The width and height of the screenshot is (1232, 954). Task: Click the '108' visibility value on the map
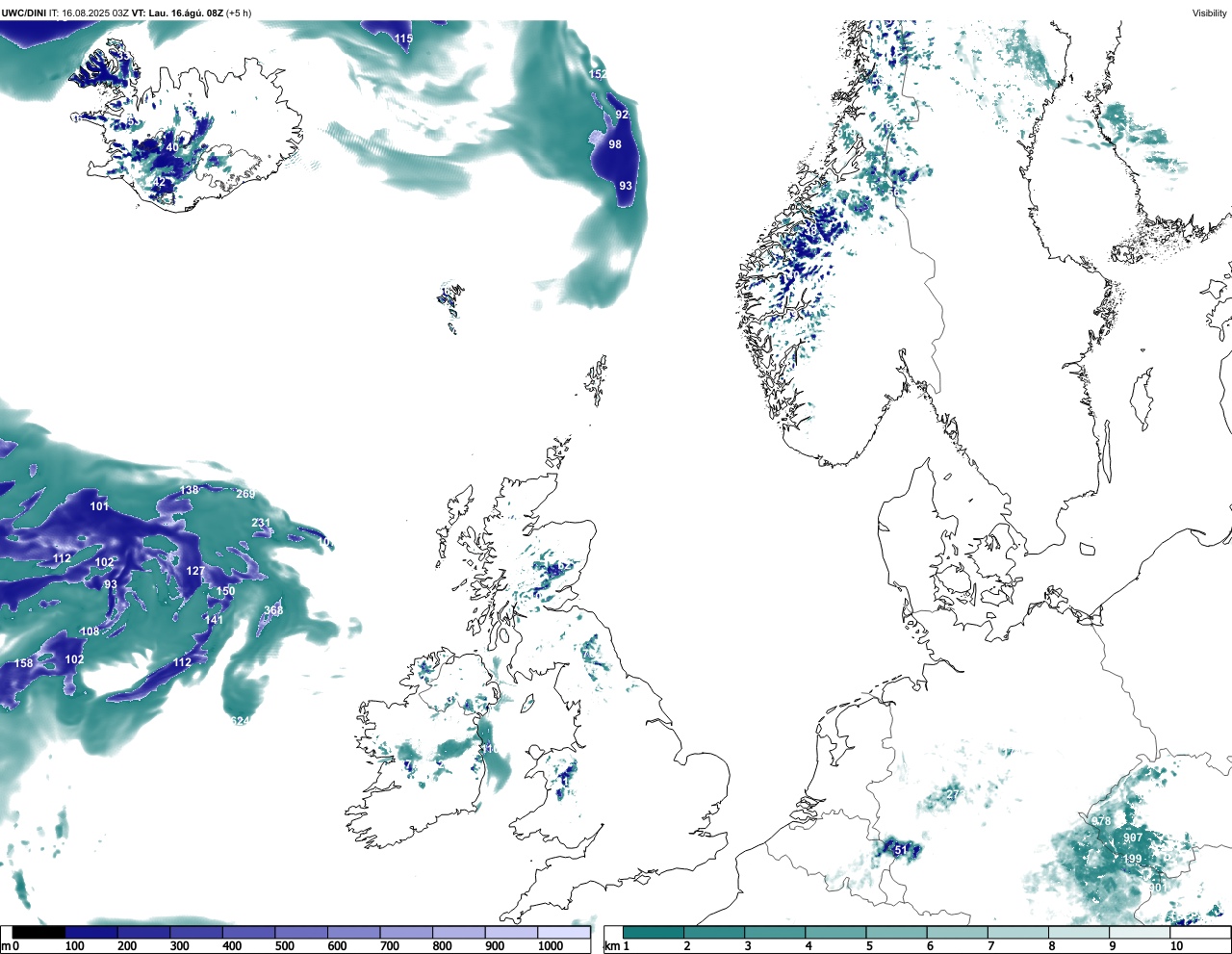[90, 632]
